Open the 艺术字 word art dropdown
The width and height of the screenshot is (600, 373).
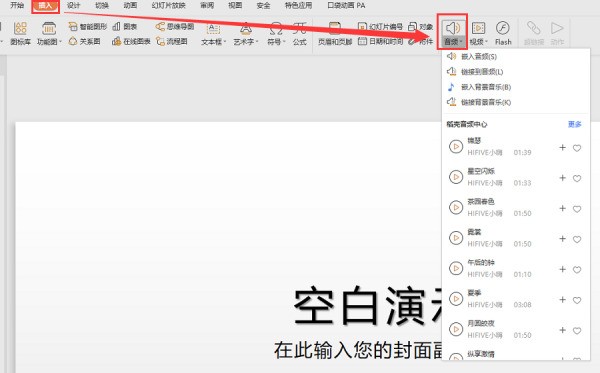pyautogui.click(x=246, y=34)
